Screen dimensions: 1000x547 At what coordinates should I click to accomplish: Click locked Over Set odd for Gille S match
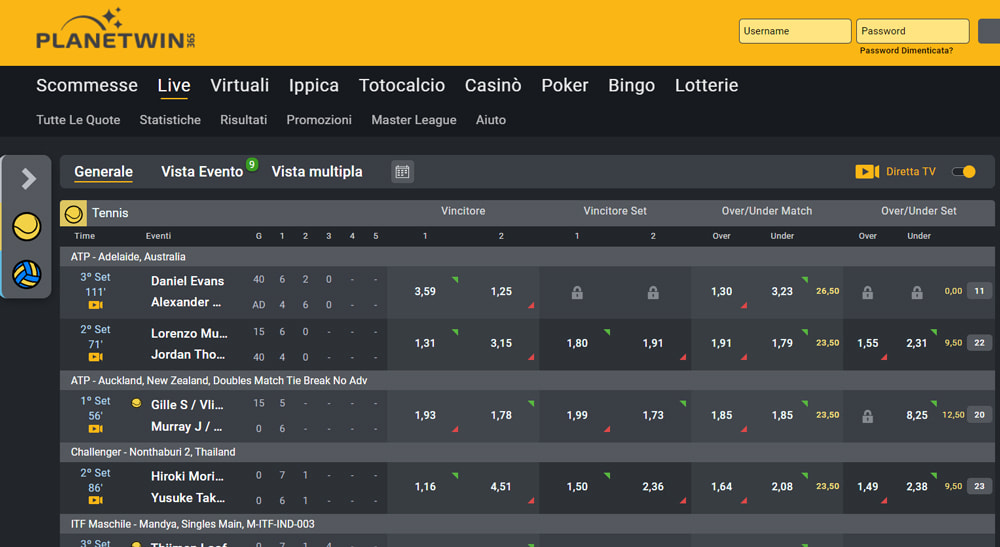click(x=867, y=416)
